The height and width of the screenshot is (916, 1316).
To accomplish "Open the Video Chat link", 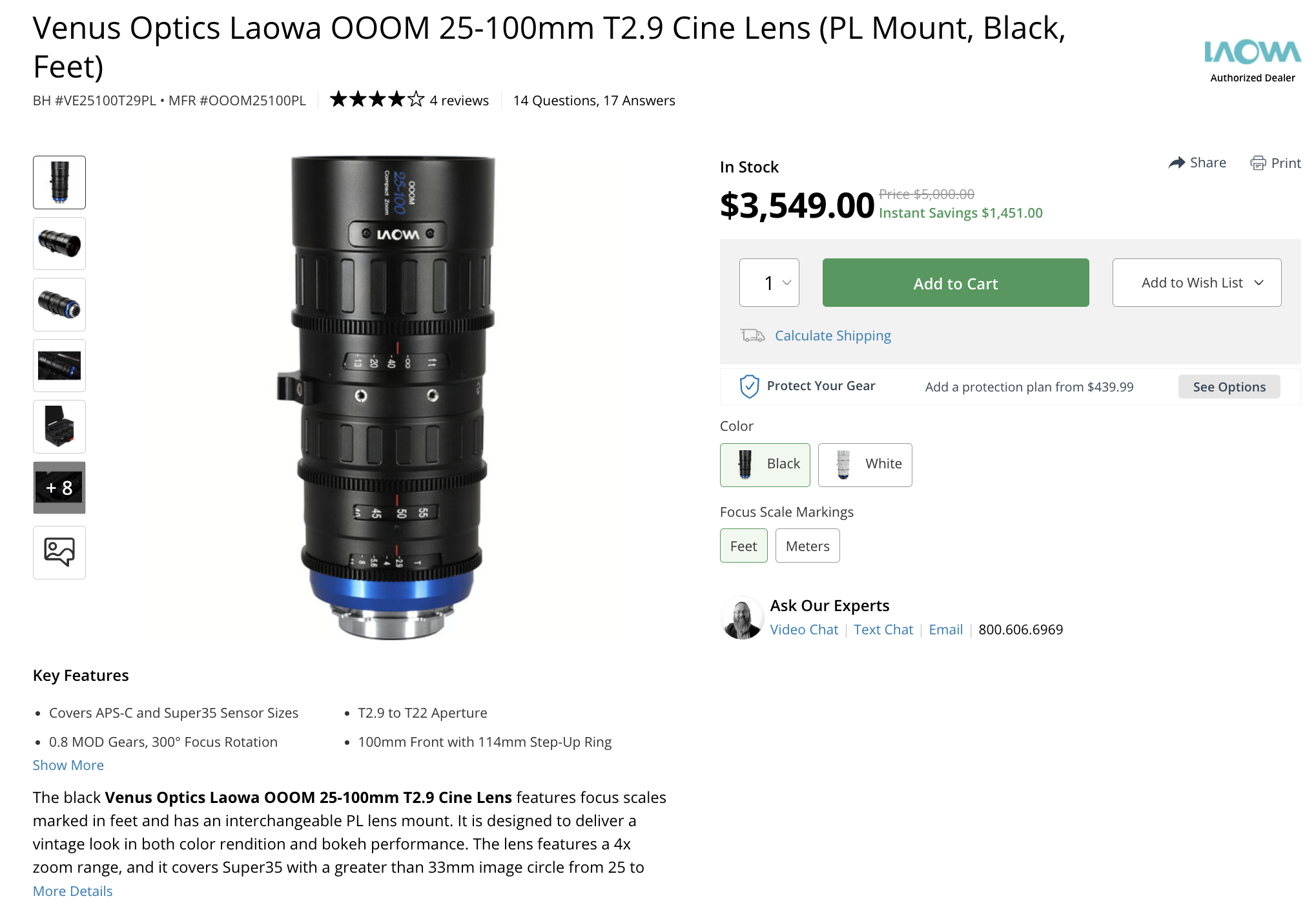I will click(x=804, y=630).
